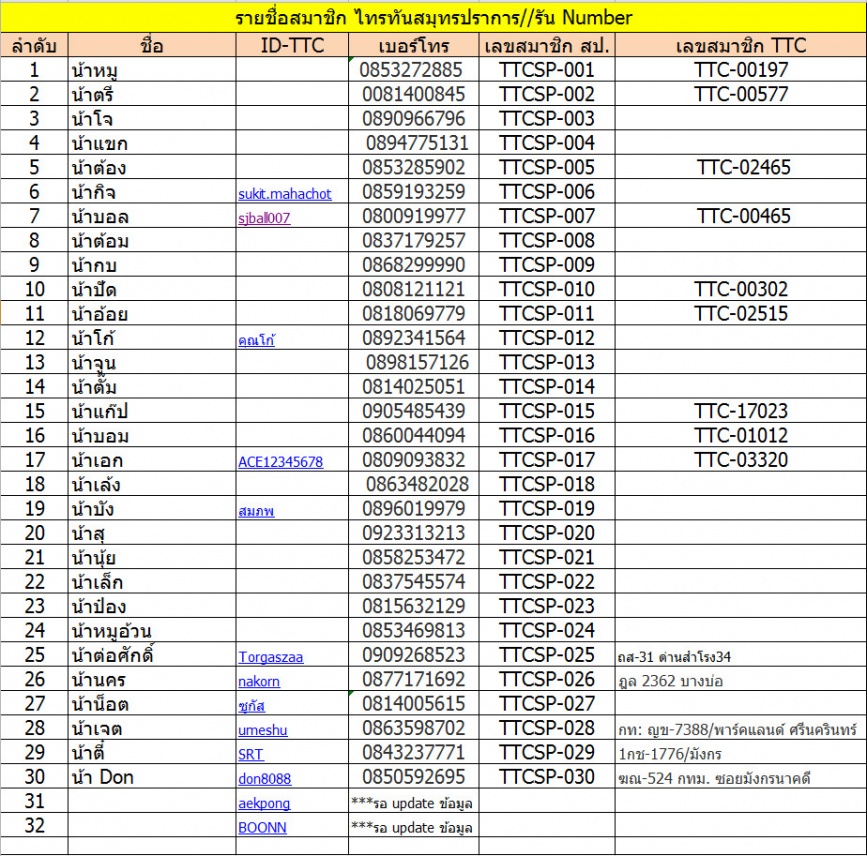The image size is (867, 856).
Task: Open the sukit.mahachot ID link
Action: [284, 193]
